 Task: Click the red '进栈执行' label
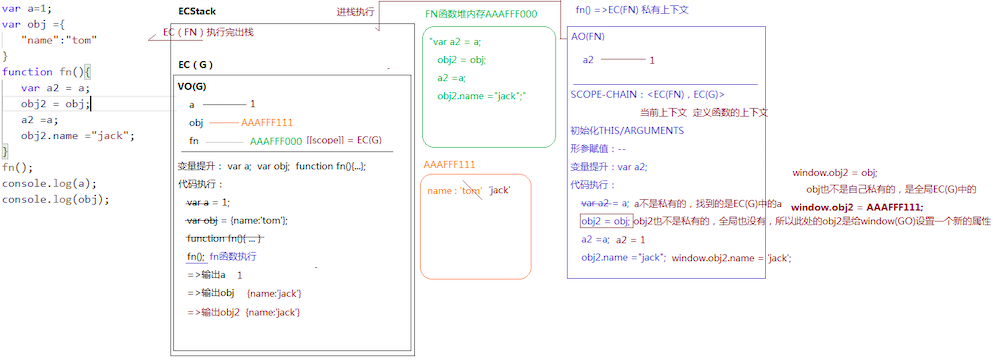pyautogui.click(x=355, y=12)
